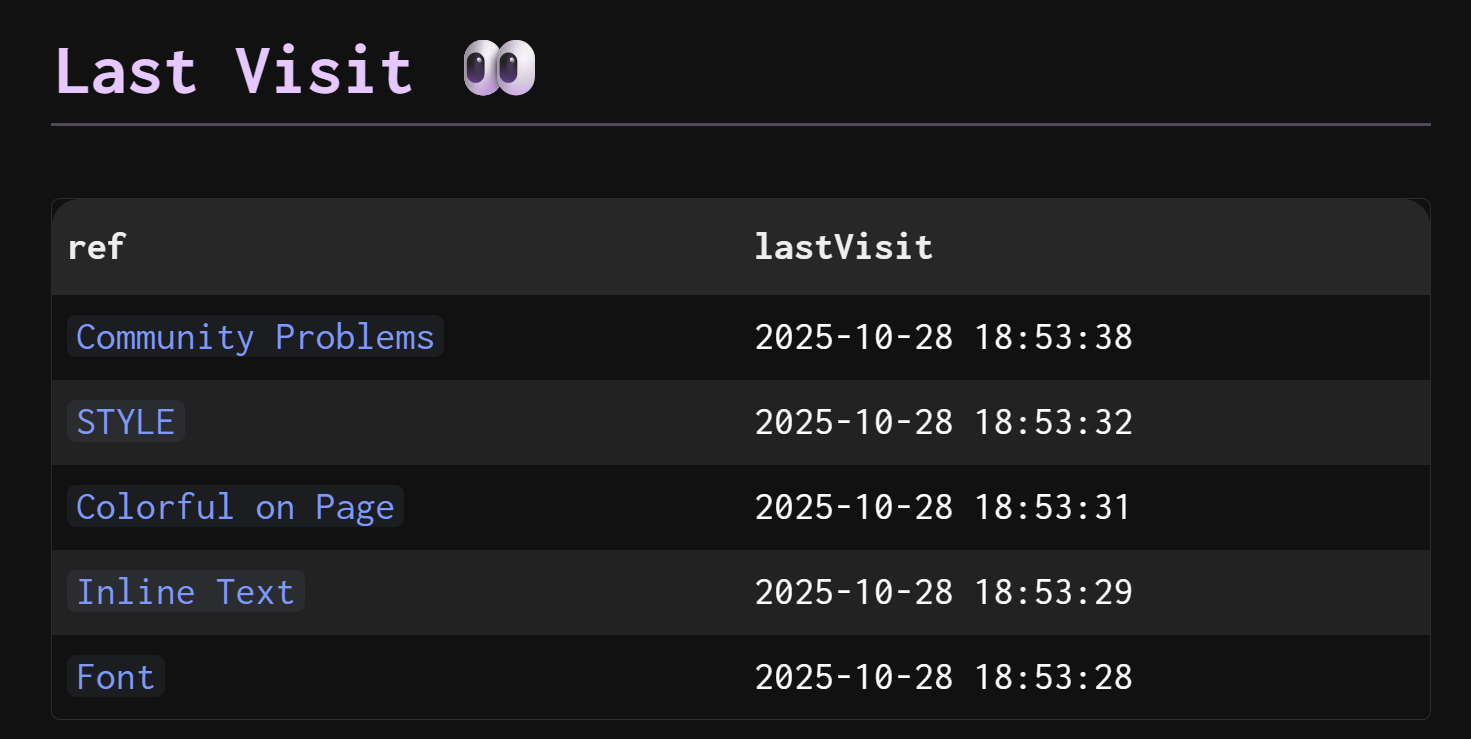Click the 18:53:38 time value
The image size is (1471, 739).
(x=1054, y=337)
